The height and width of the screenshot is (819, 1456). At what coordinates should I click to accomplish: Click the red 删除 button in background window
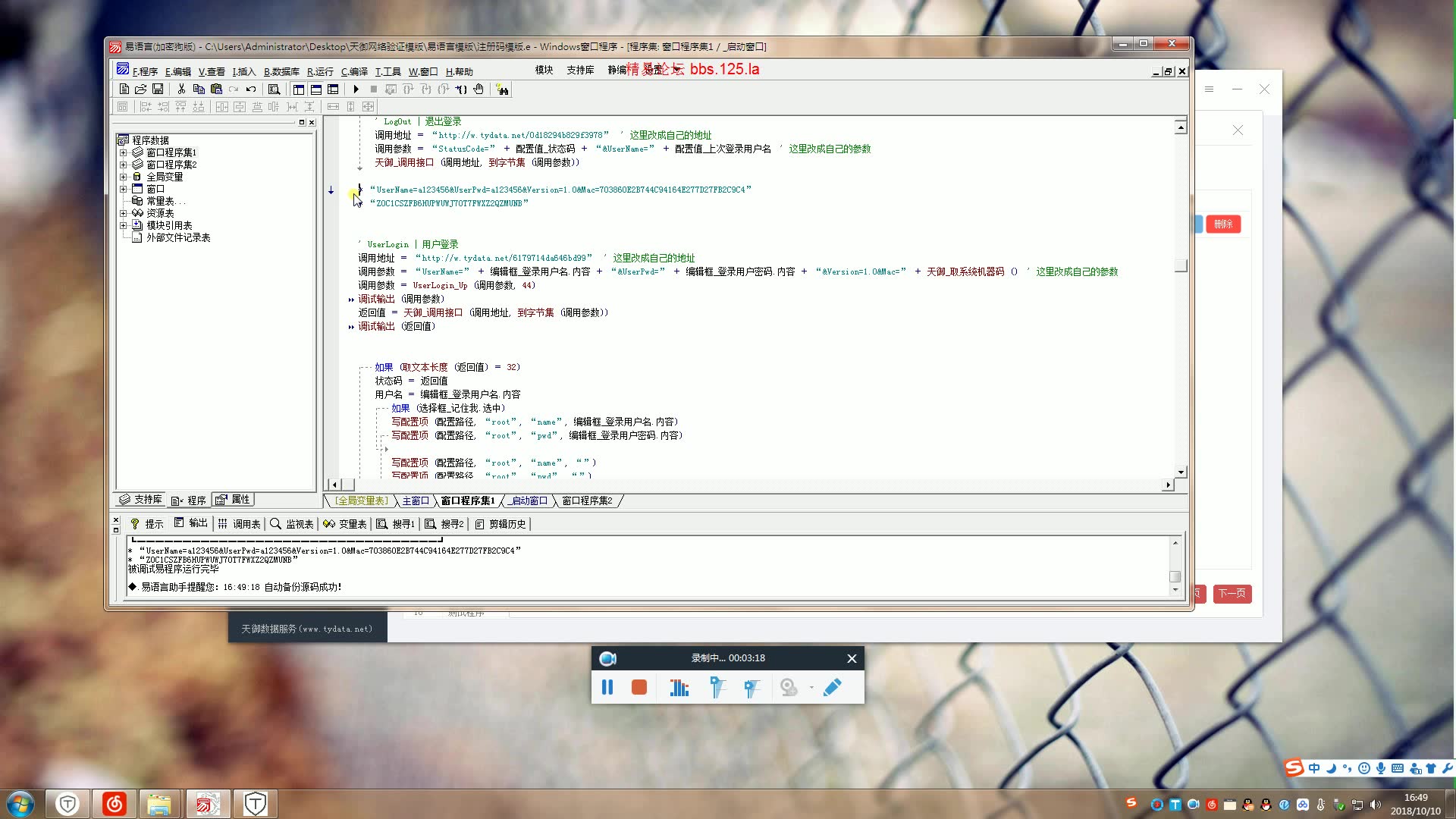point(1222,224)
